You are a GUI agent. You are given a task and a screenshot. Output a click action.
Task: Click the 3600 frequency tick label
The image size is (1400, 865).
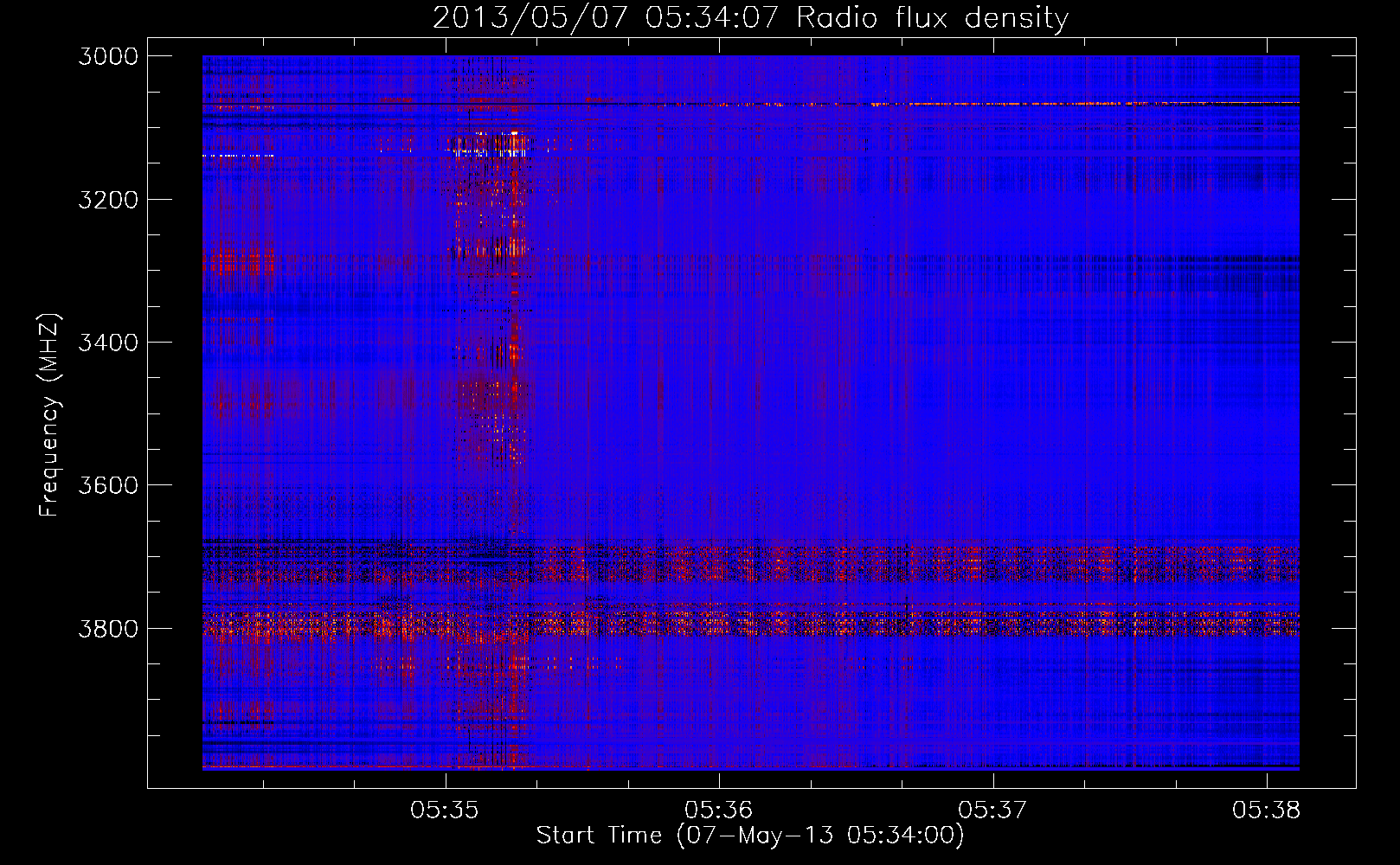click(108, 485)
